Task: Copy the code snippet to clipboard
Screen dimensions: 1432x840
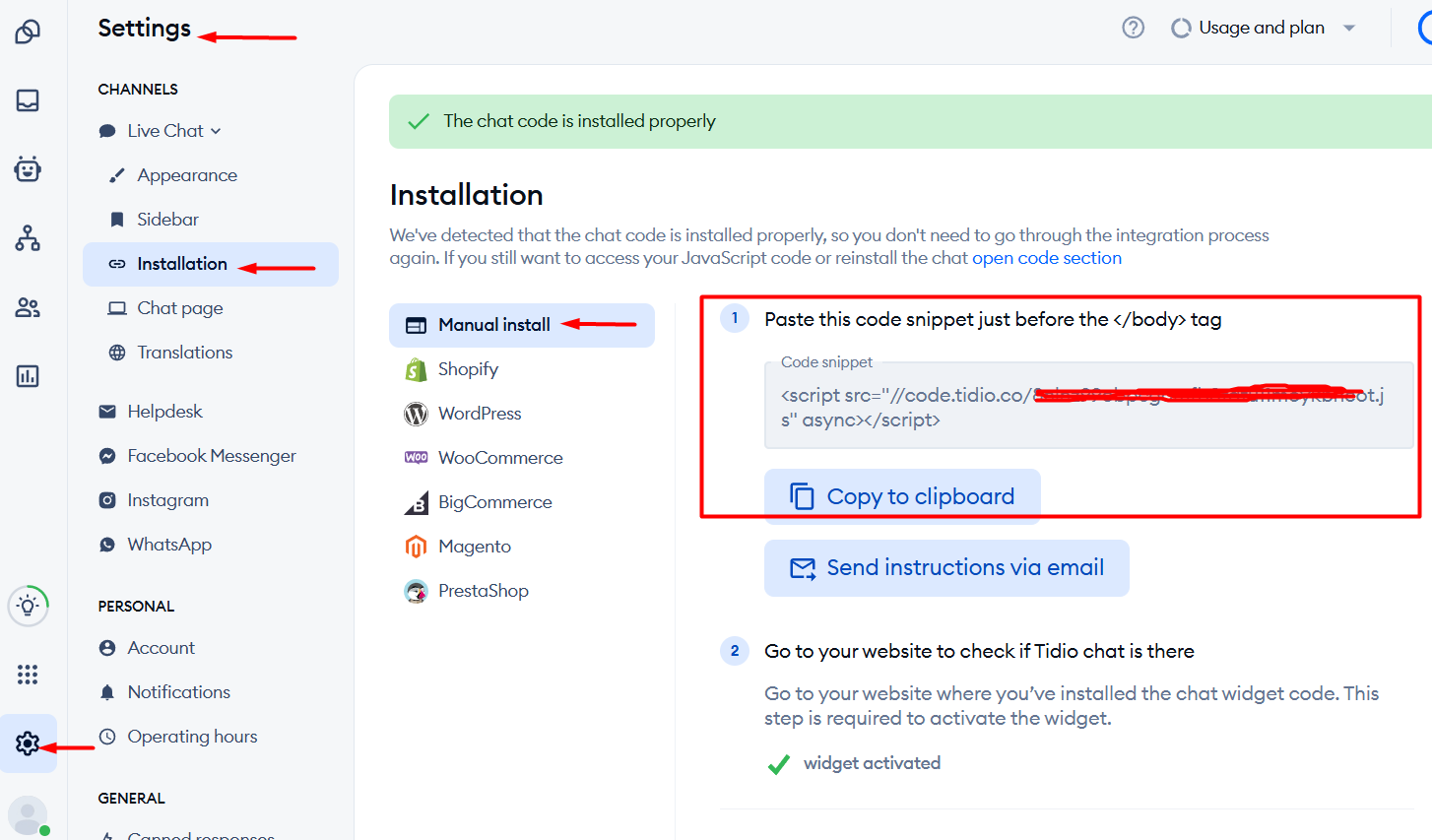Action: [x=901, y=496]
